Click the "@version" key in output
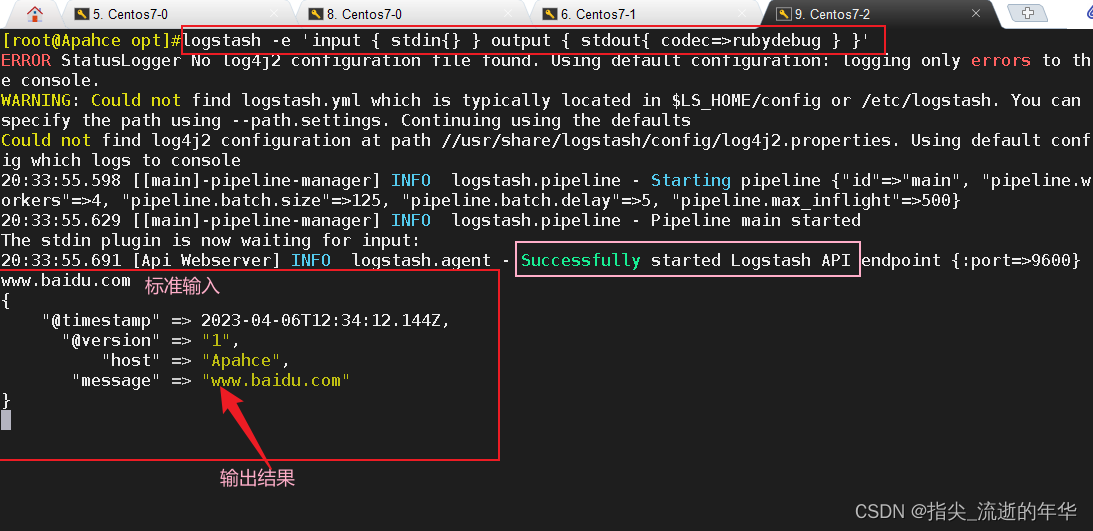The height and width of the screenshot is (531, 1093). (111, 341)
